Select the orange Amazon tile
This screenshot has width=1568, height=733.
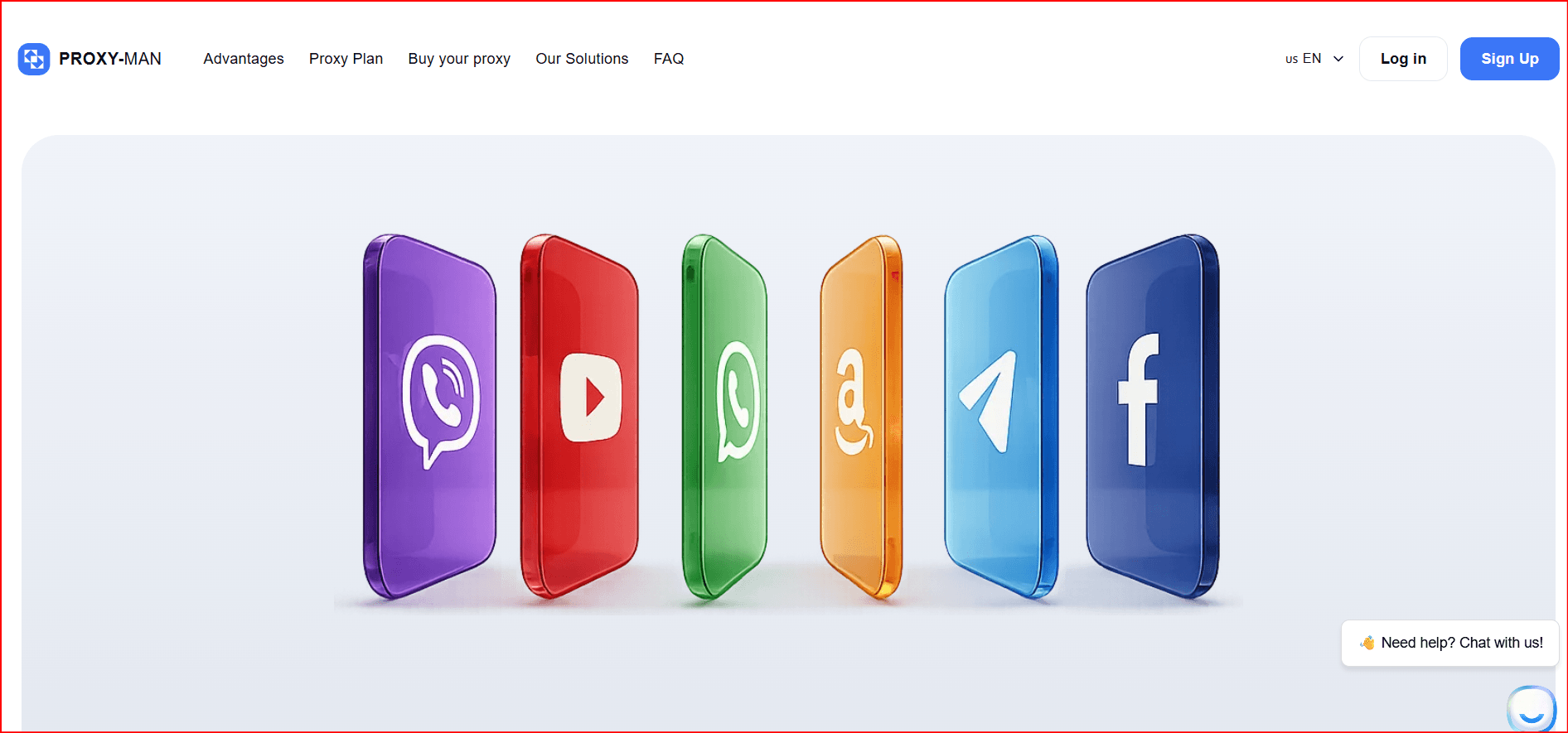[859, 414]
